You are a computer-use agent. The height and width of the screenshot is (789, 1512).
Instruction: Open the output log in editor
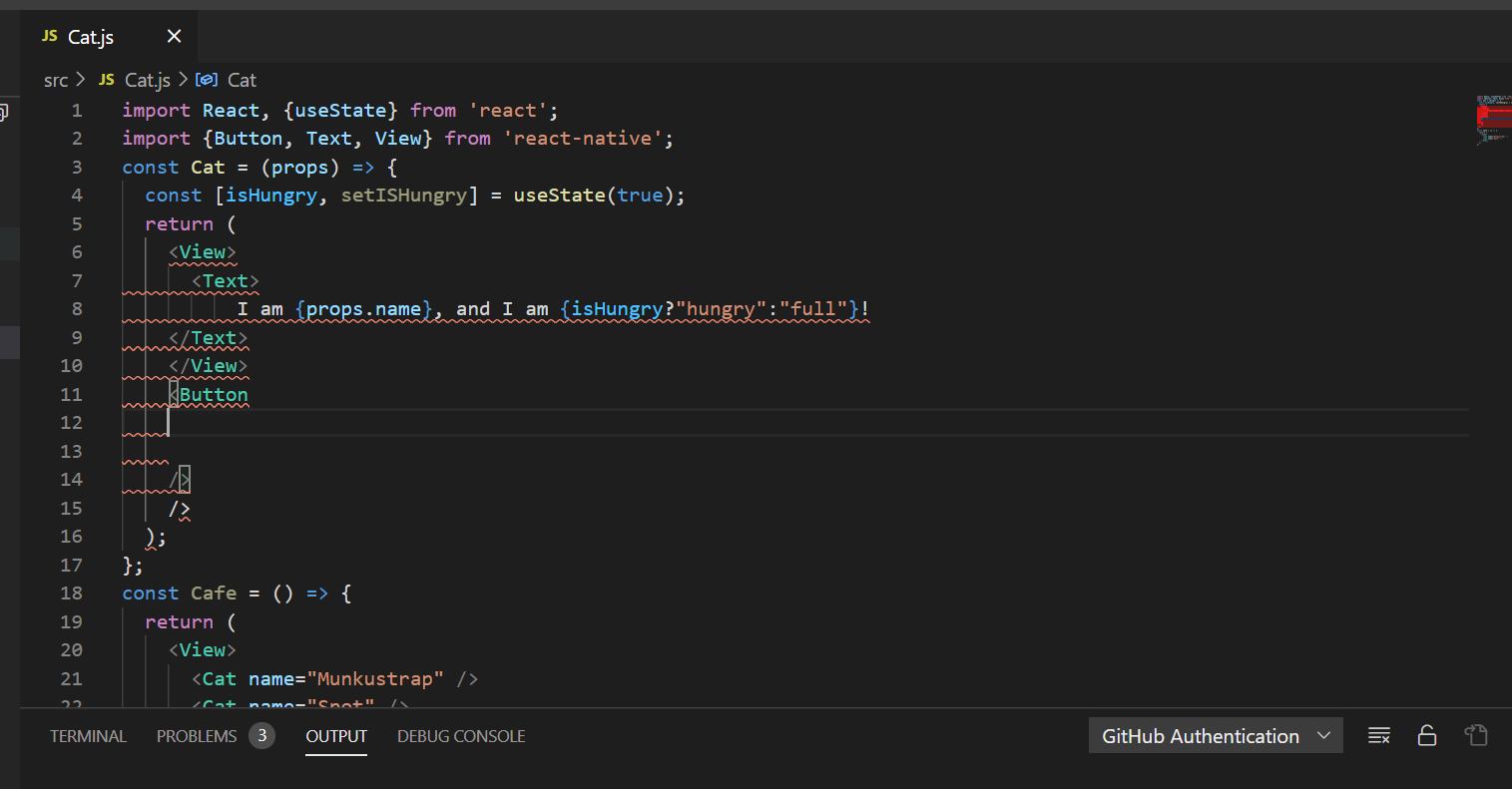[1476, 736]
